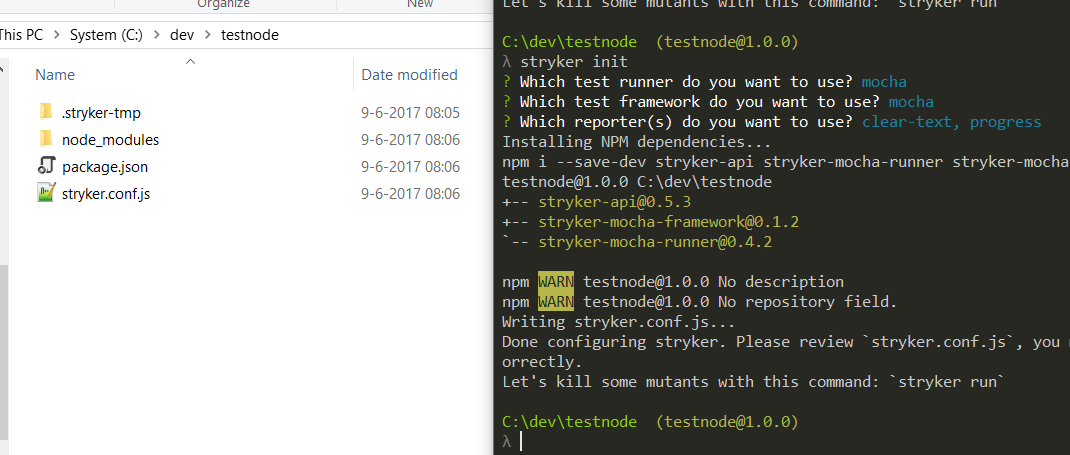Go to dev folder breadcrumb

[x=182, y=35]
